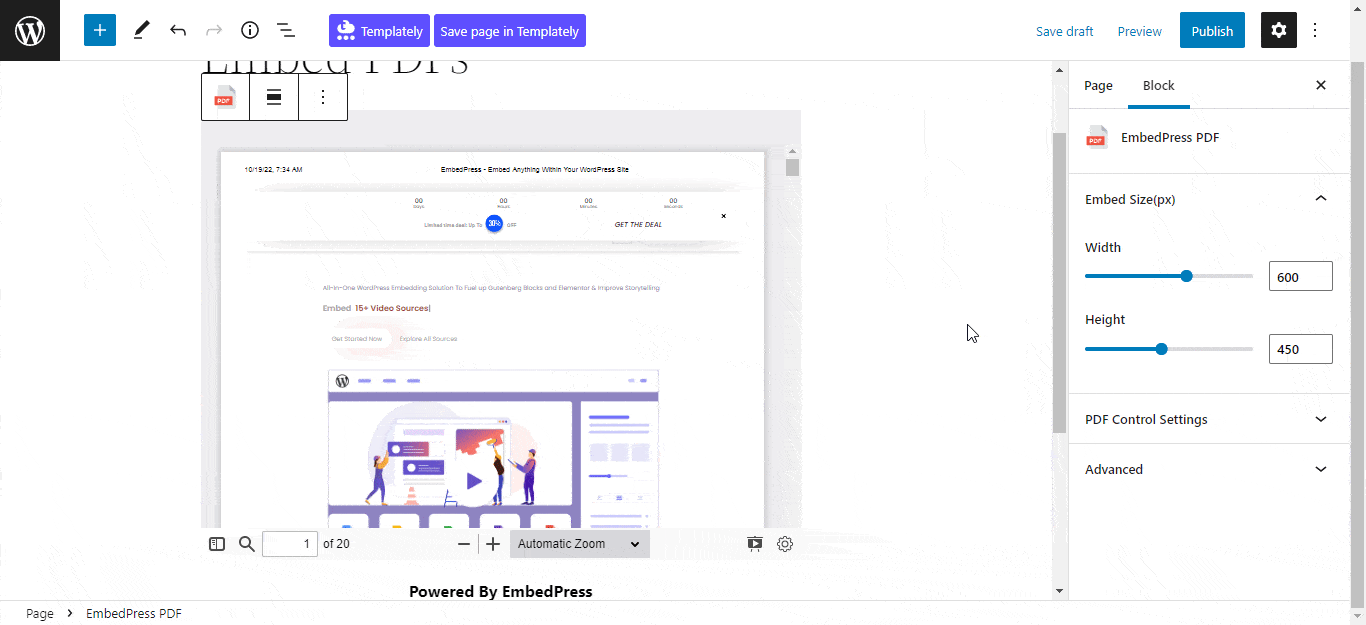Open find in PDF document
1366x625 pixels.
coord(247,544)
